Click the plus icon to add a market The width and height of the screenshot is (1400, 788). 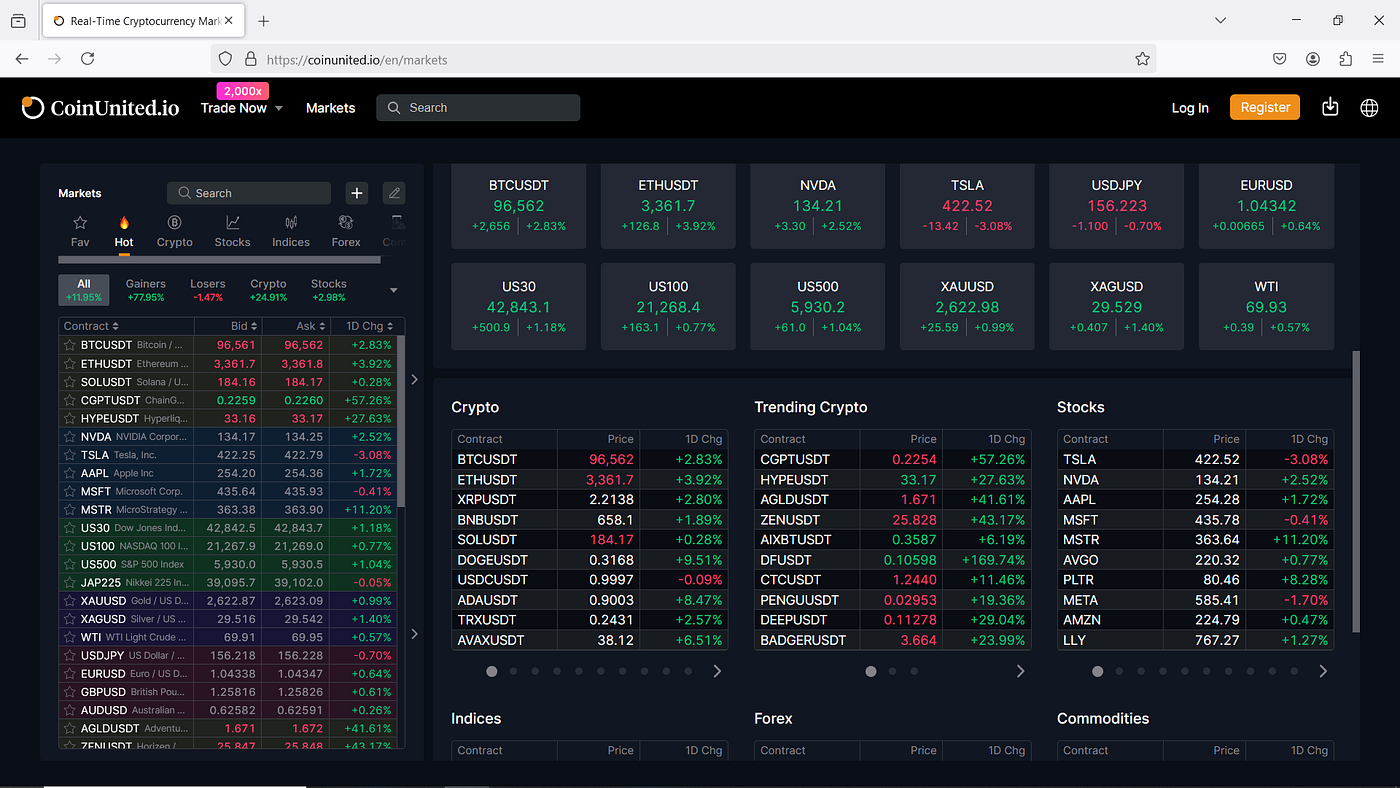(356, 192)
